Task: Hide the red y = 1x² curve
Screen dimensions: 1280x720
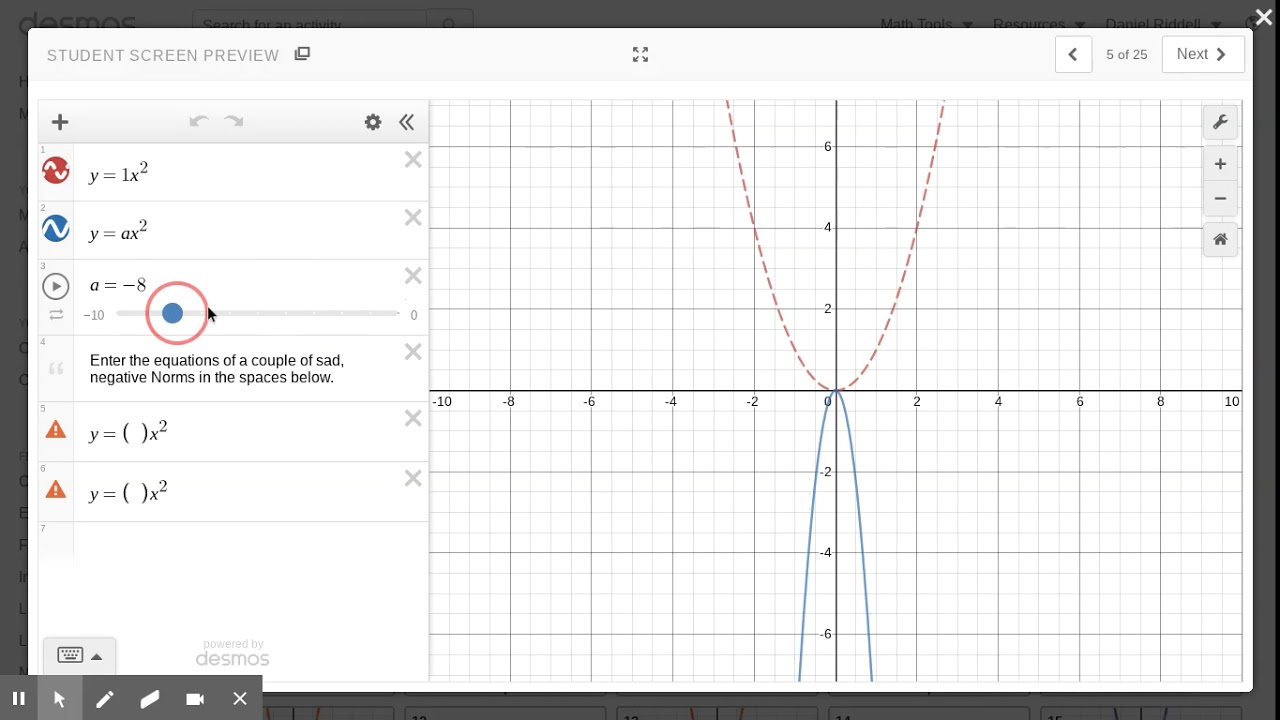Action: click(x=56, y=170)
